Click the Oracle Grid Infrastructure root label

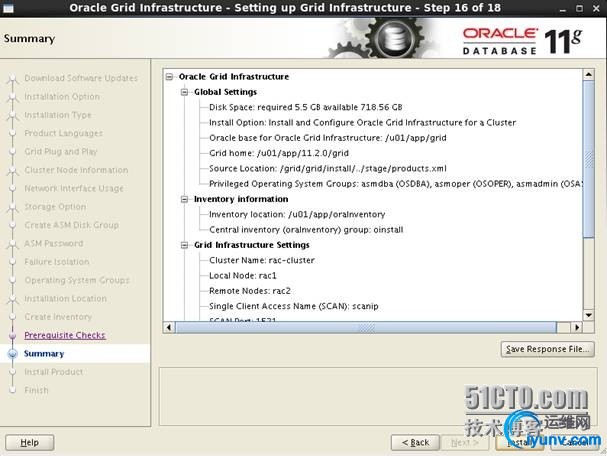click(234, 77)
